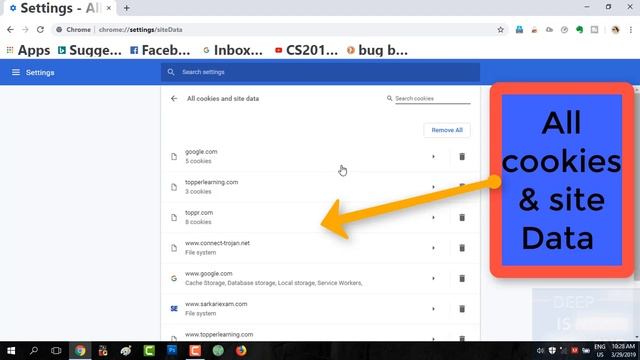Click volume speaker tray icon
This screenshot has height=360, width=640.
tap(540, 351)
